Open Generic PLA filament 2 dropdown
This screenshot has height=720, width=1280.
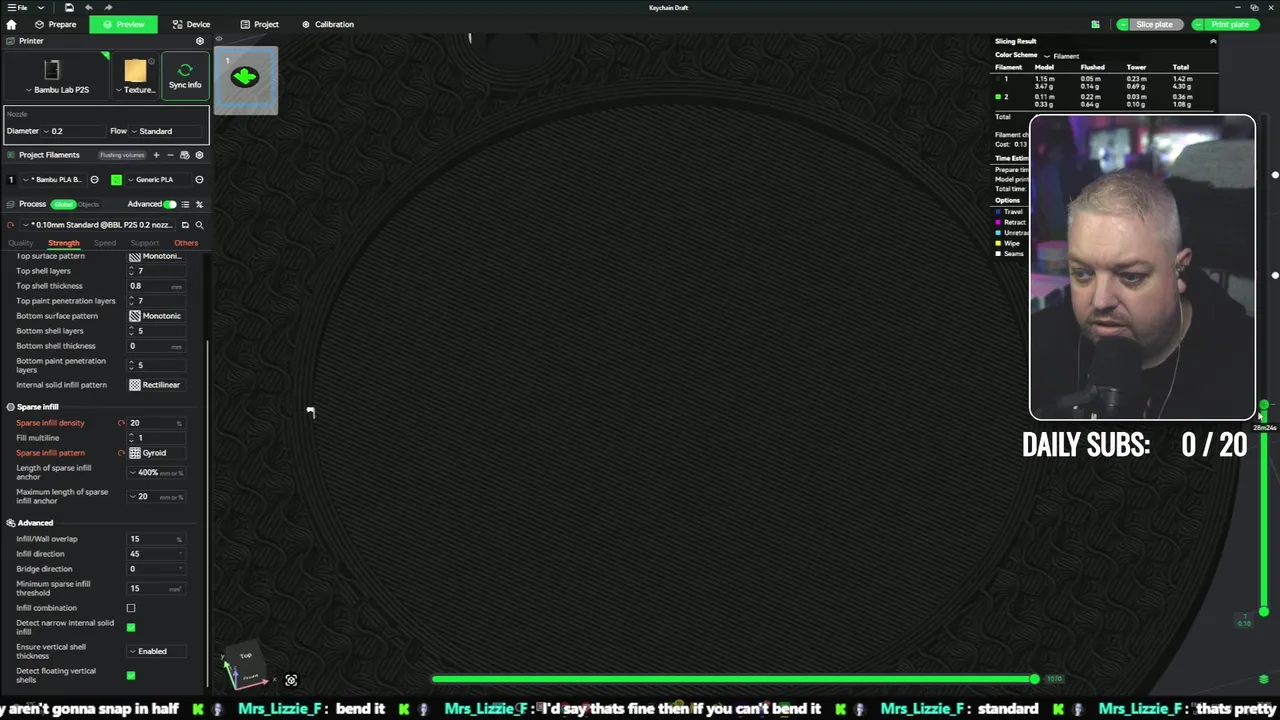coord(158,180)
